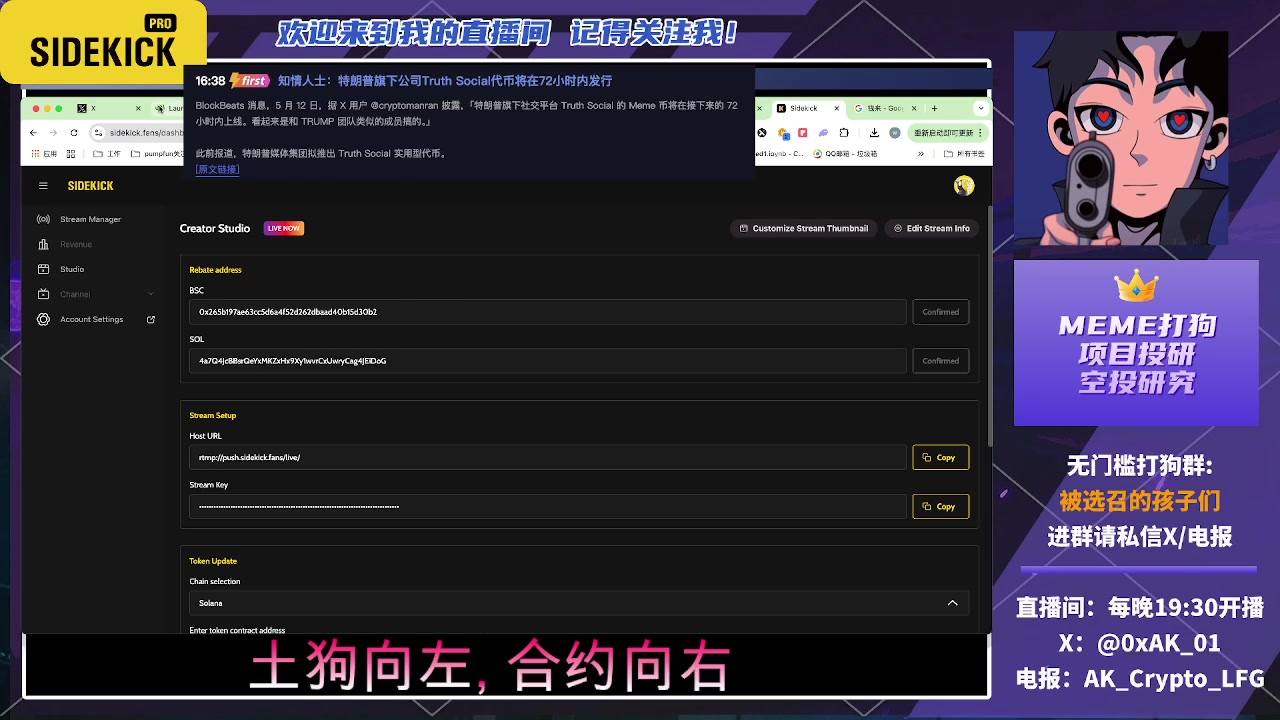Copy the Stream Key
The width and height of the screenshot is (1280, 720).
tap(940, 506)
